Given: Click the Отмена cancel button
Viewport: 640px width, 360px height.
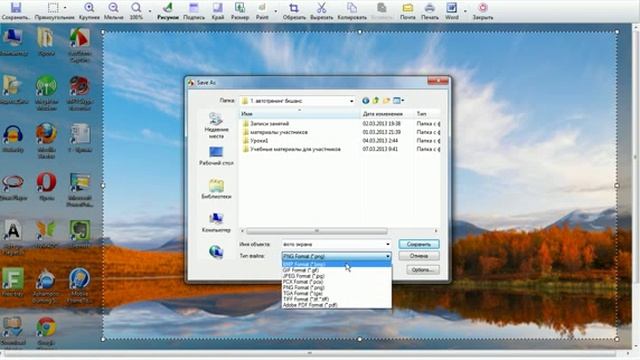Looking at the screenshot, I should pos(419,256).
